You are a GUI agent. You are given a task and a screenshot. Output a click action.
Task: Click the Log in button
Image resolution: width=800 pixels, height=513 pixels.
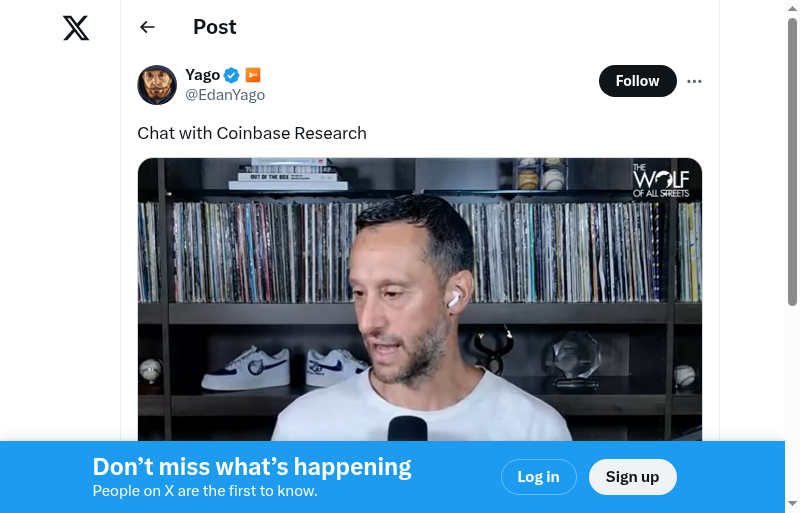(539, 477)
